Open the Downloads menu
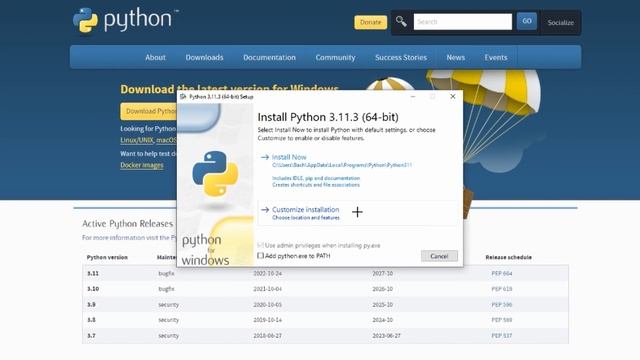The height and width of the screenshot is (360, 640). [x=204, y=58]
